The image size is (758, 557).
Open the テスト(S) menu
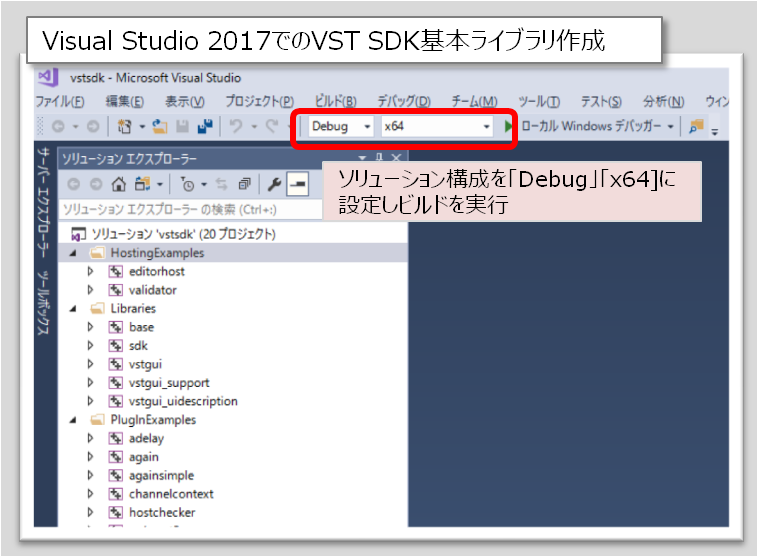[601, 101]
